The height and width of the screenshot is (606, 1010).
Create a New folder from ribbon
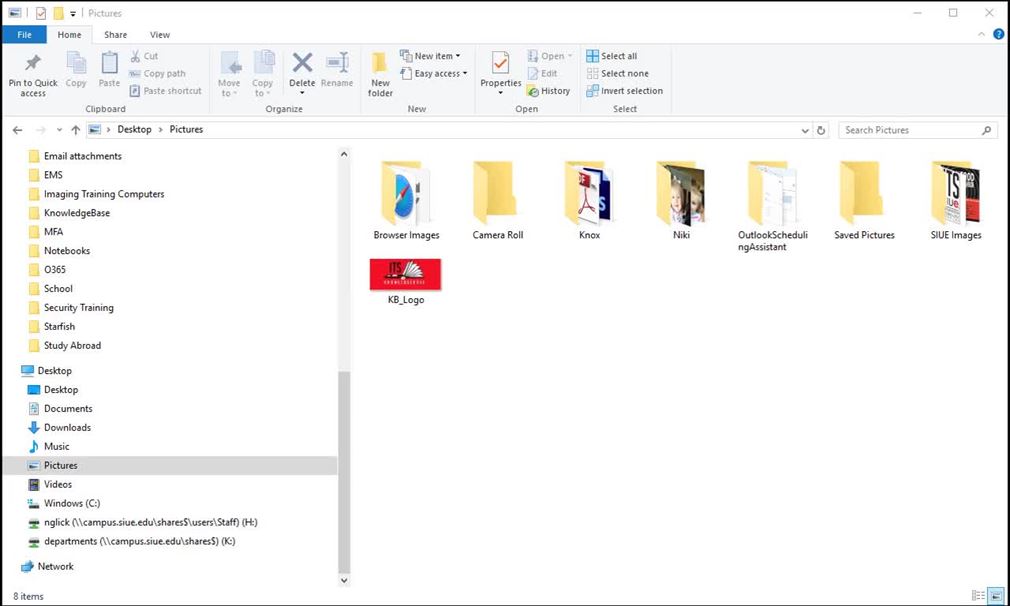[x=380, y=74]
